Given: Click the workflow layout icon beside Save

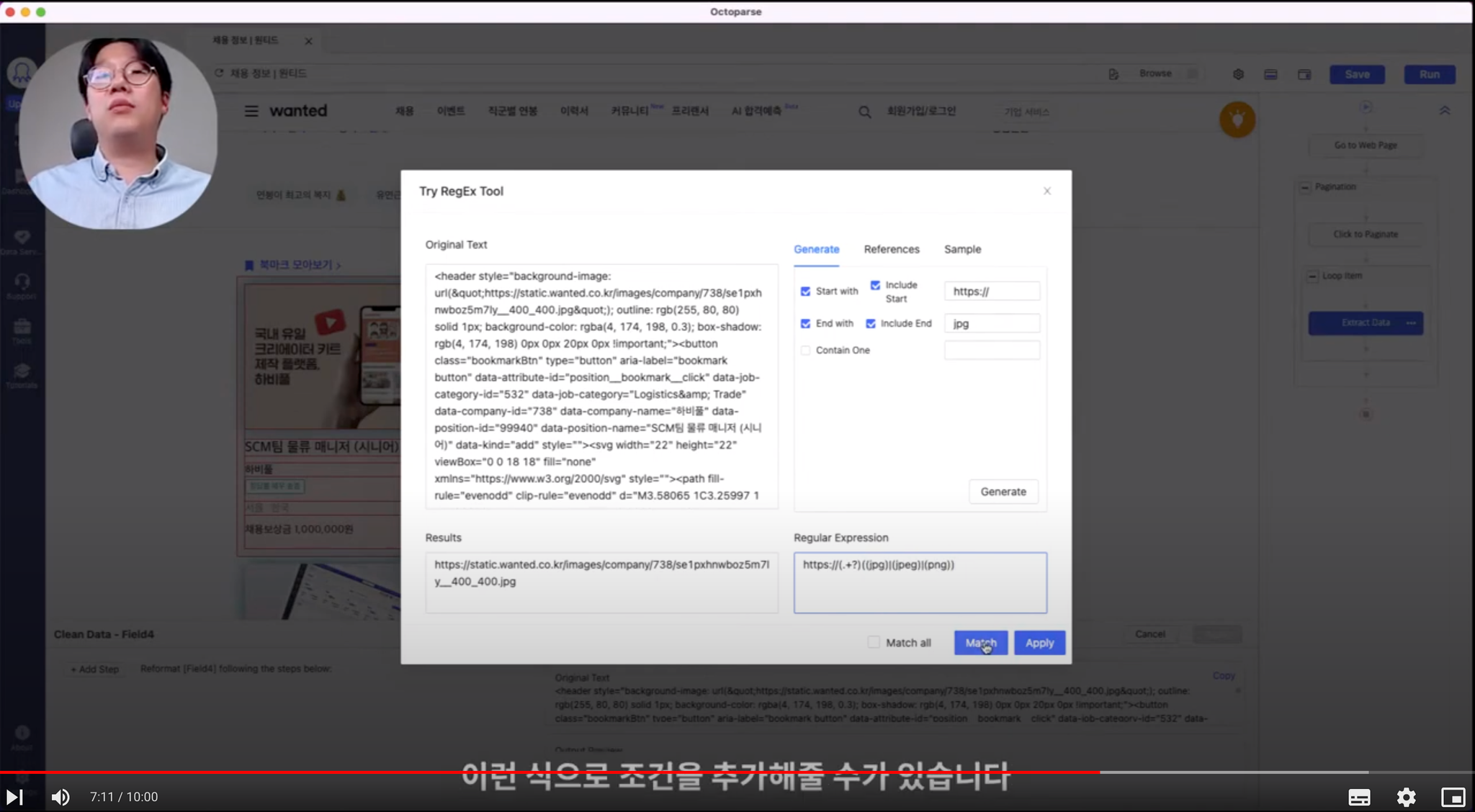Looking at the screenshot, I should point(1304,75).
